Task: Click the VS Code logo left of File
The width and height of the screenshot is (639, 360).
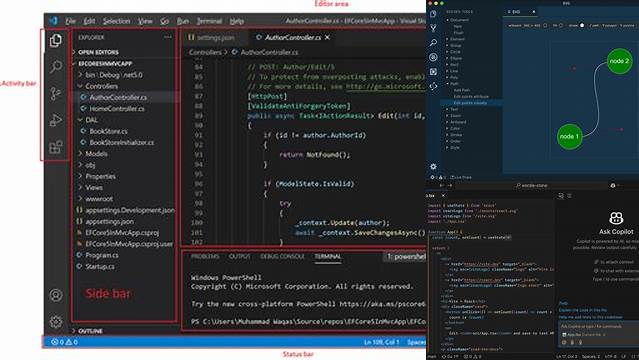Action: coord(53,21)
